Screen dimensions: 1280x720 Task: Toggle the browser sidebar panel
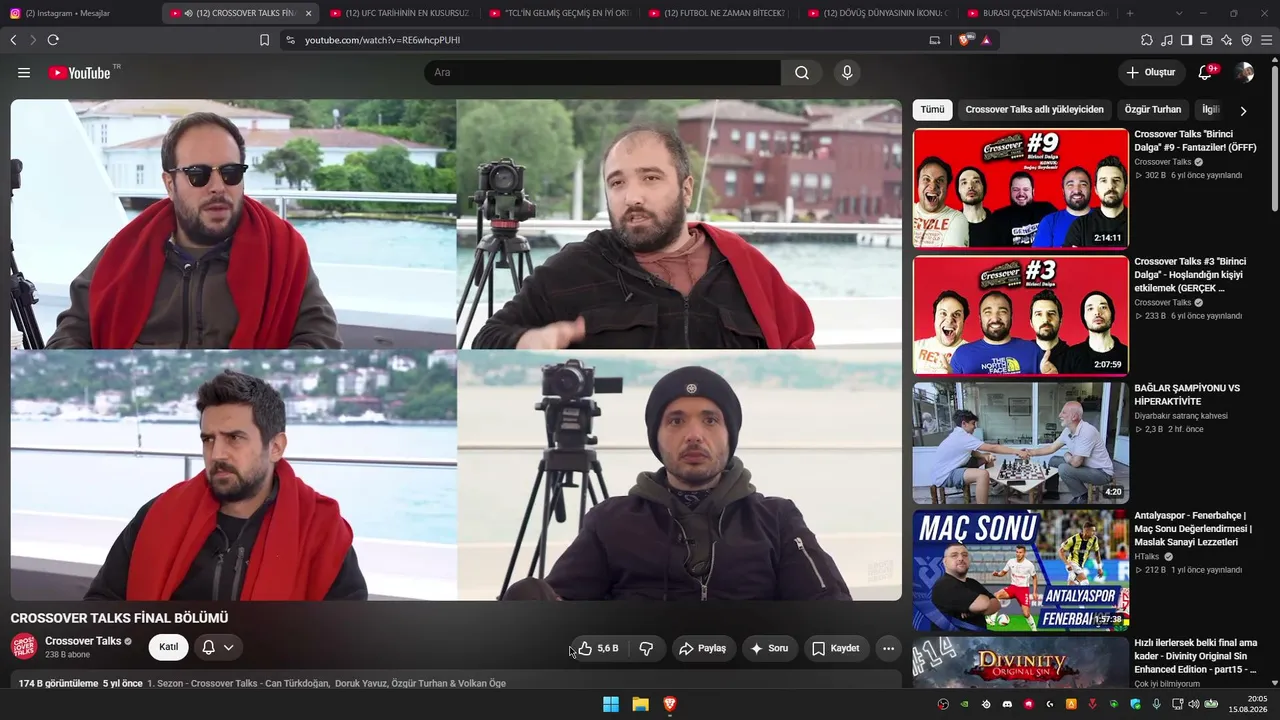click(x=1186, y=40)
